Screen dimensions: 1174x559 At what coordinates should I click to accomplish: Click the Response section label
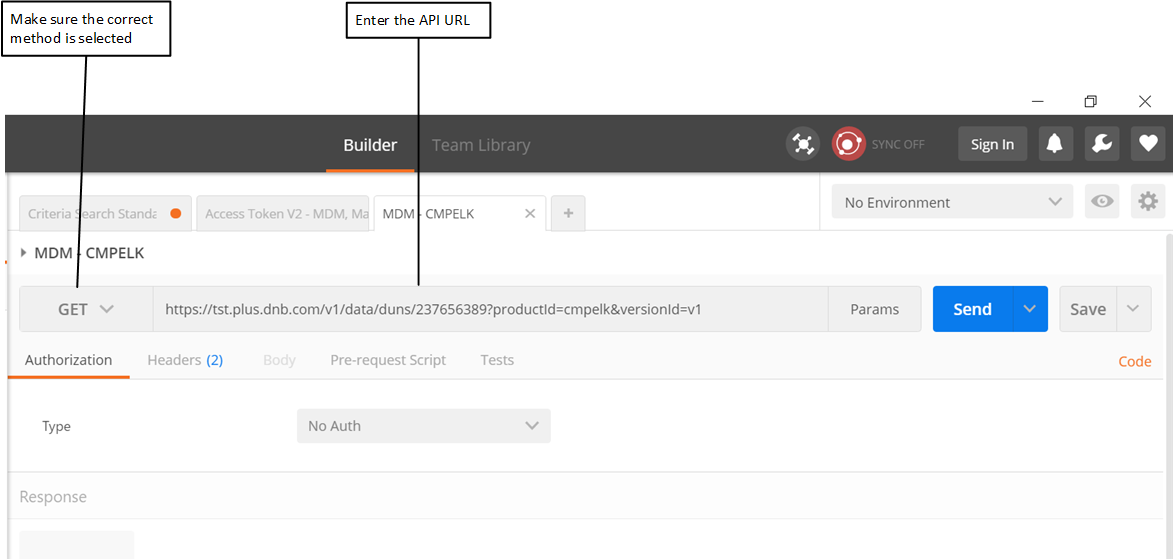tap(53, 497)
